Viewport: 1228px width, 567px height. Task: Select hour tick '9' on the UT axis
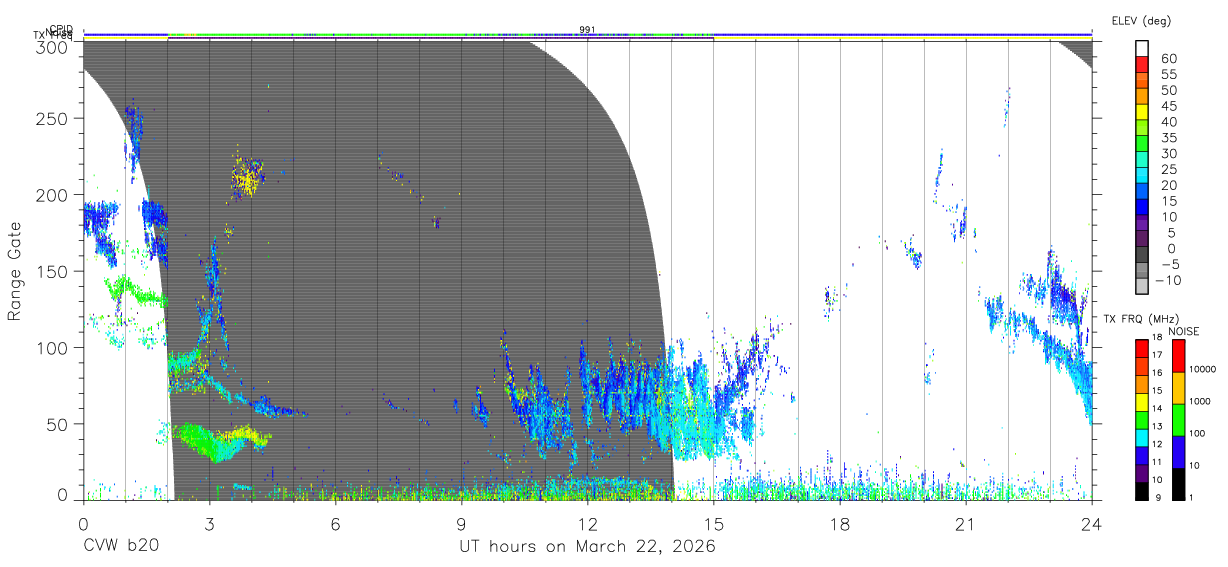pos(461,524)
